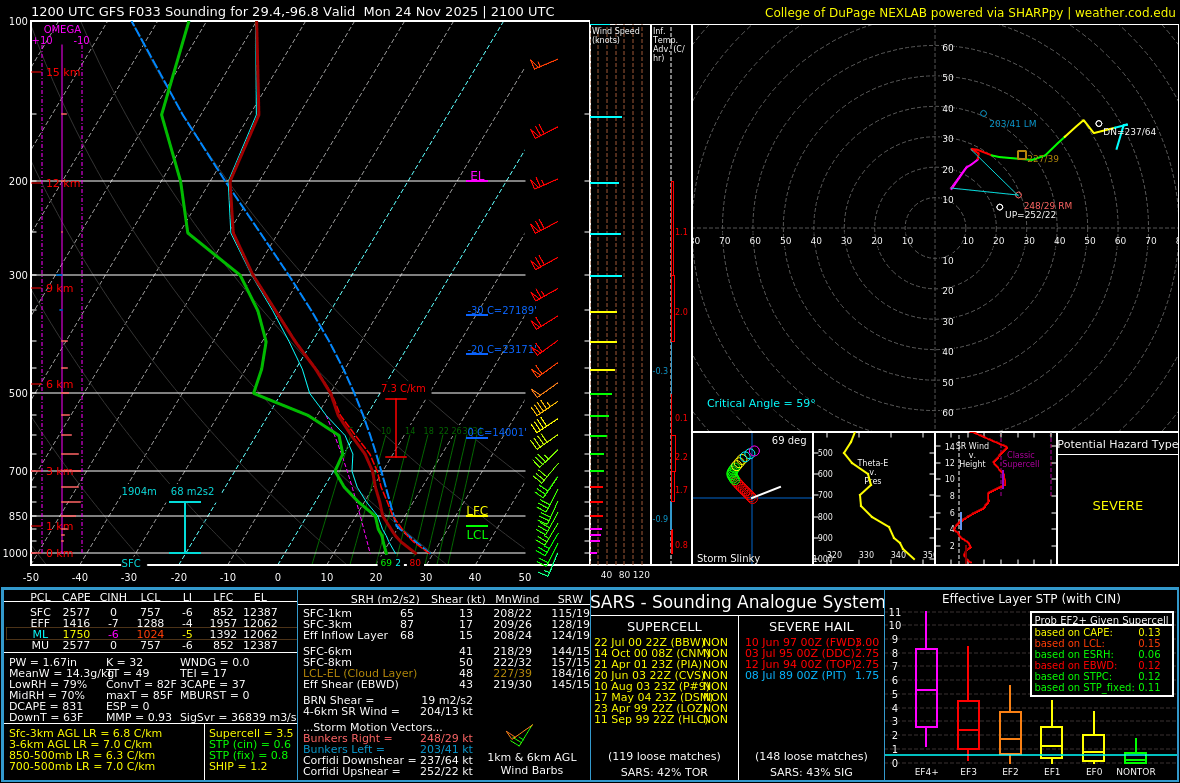Select the SFC-1km row in the SRH table
This screenshot has height=783, width=1180.
click(x=446, y=614)
